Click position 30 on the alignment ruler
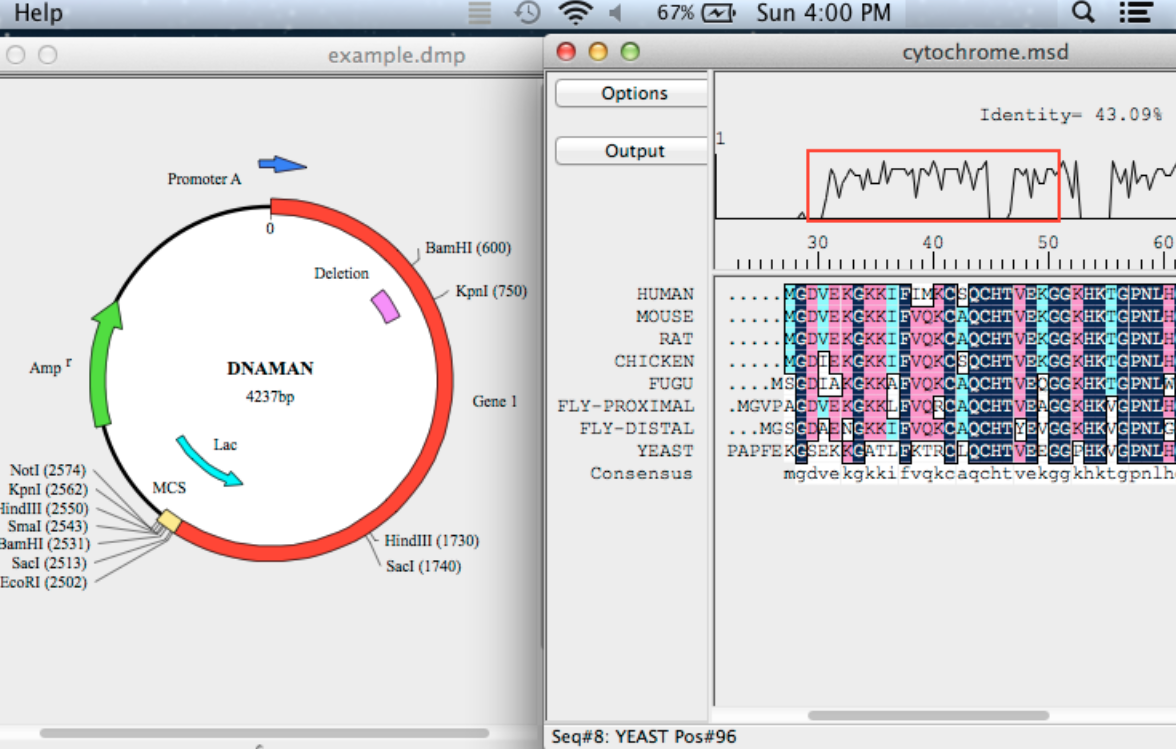This screenshot has width=1176, height=749. click(x=818, y=243)
